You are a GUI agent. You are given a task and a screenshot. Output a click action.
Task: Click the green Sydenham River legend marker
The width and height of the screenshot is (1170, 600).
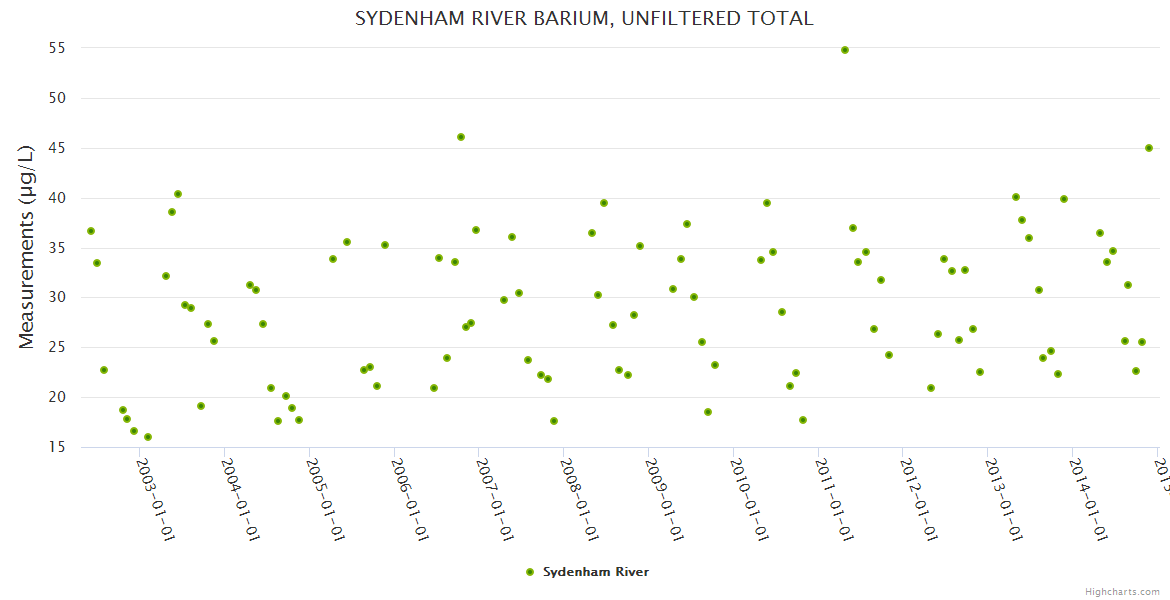click(x=530, y=572)
